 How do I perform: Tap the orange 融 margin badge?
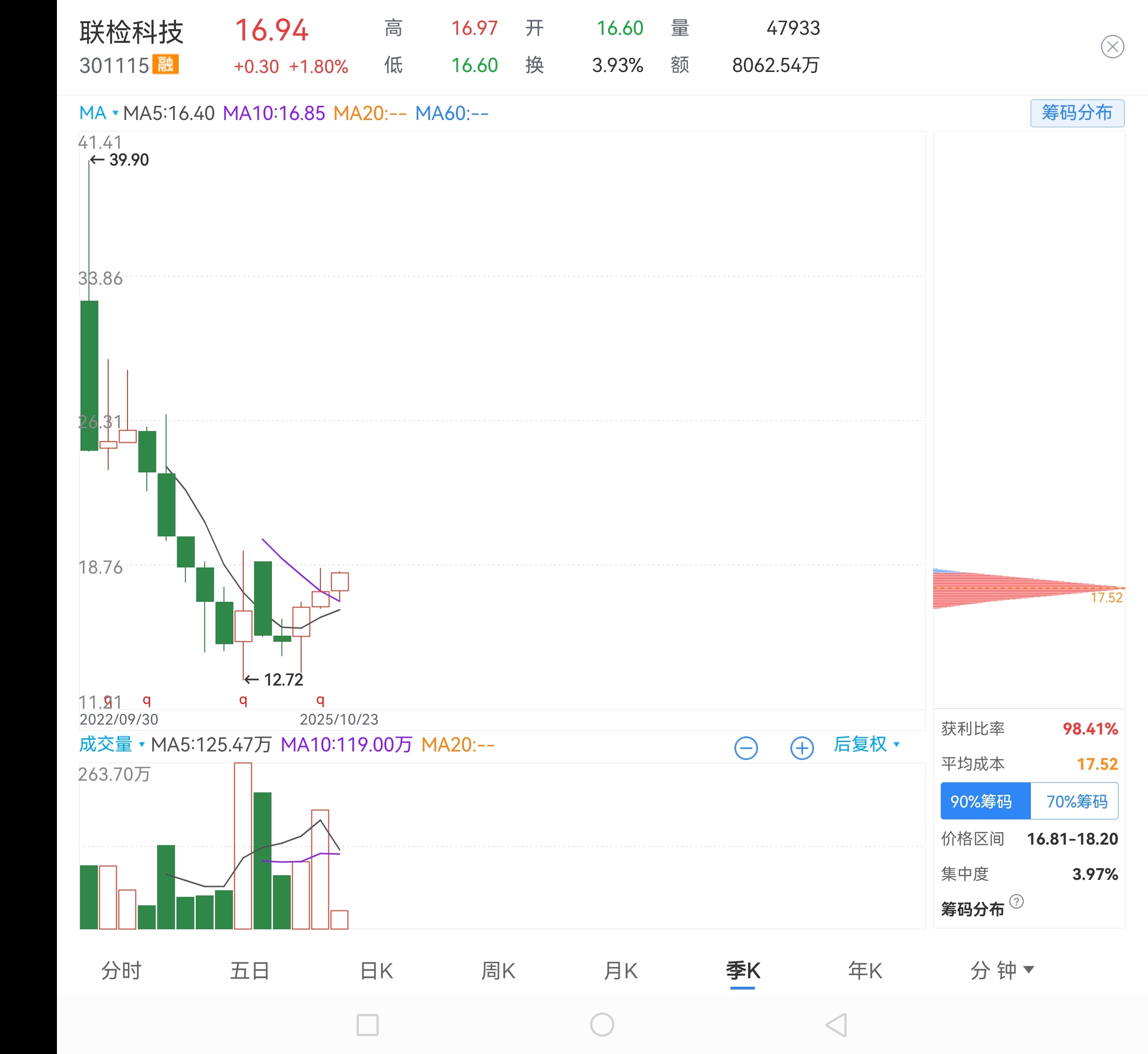pyautogui.click(x=166, y=64)
